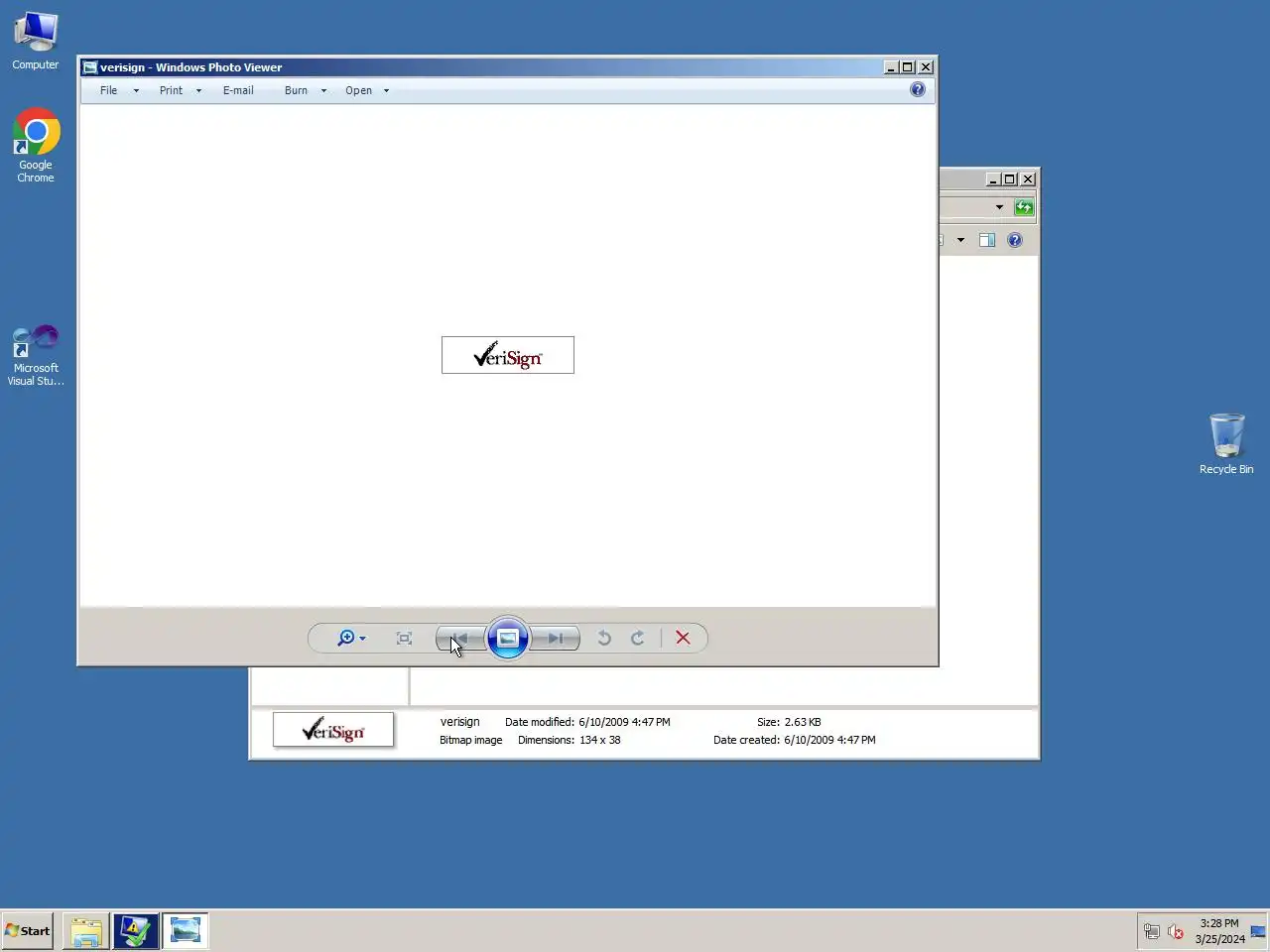
Task: Go to the previous image
Action: 459,639
